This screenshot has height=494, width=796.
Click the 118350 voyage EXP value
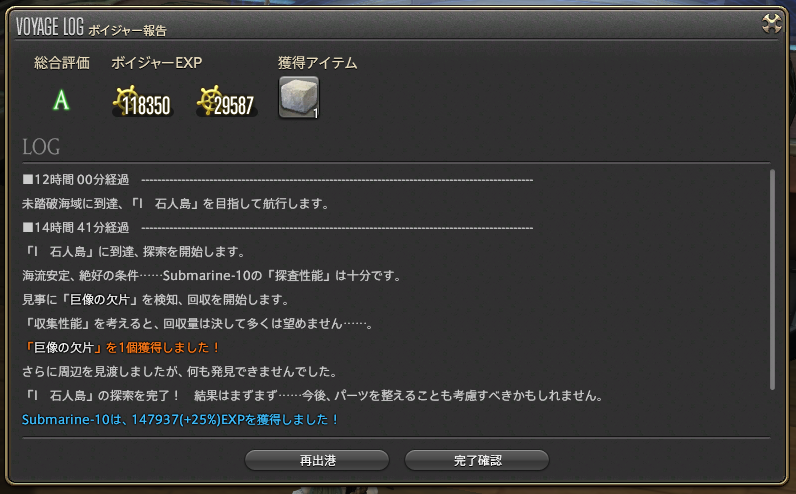(147, 106)
